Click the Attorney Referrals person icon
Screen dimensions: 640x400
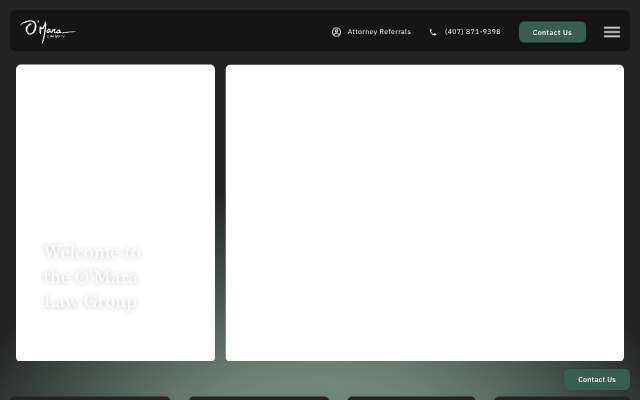point(336,32)
